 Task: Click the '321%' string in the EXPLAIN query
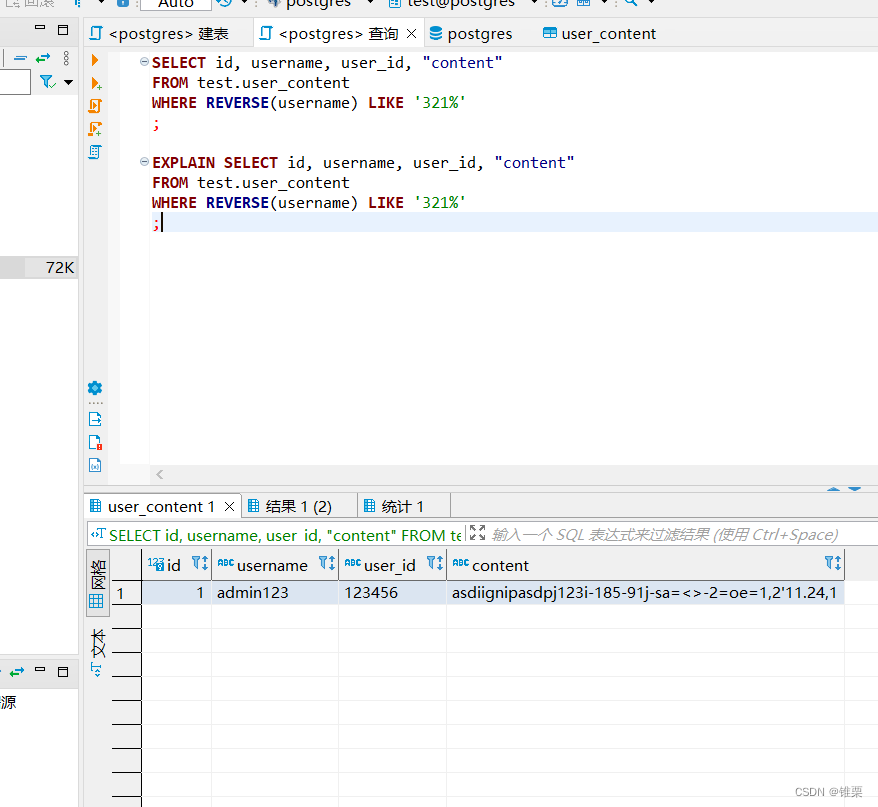coord(440,203)
